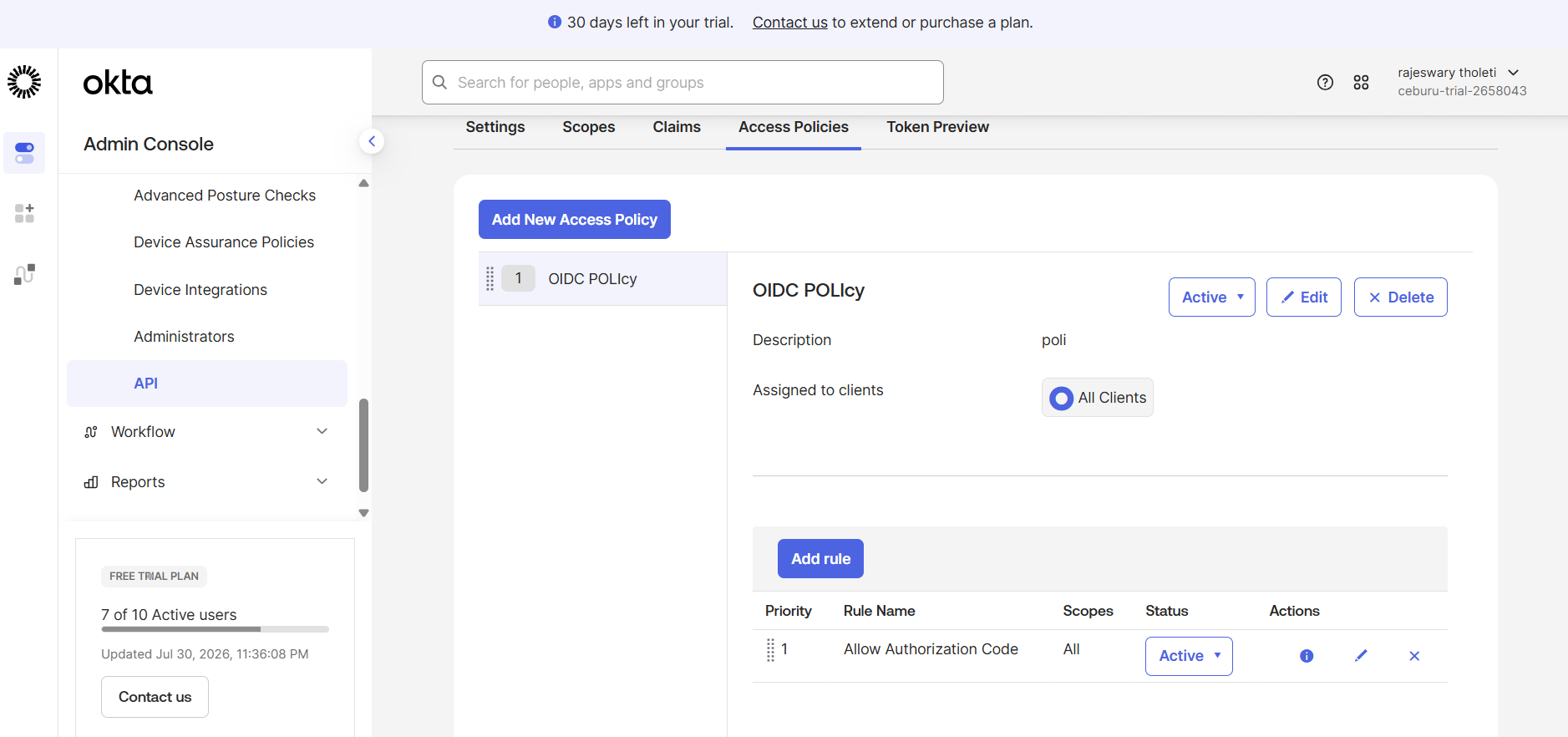Switch to the Claims tab
The height and width of the screenshot is (737, 1568).
(677, 127)
